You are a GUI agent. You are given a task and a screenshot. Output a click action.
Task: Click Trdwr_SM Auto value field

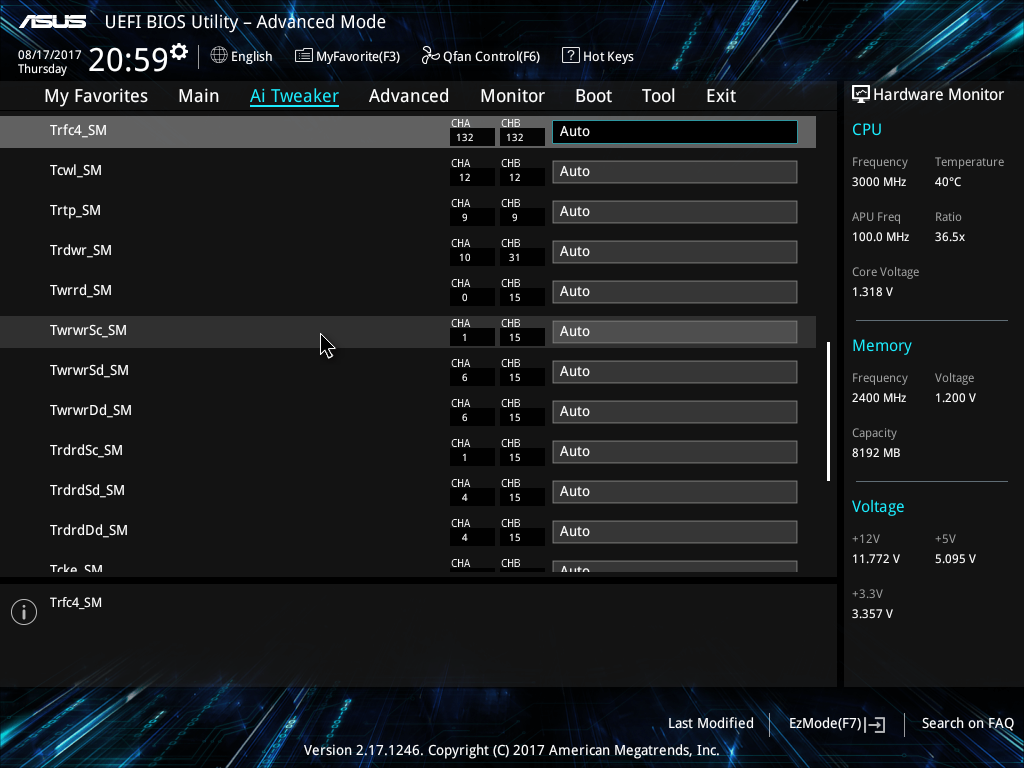675,251
